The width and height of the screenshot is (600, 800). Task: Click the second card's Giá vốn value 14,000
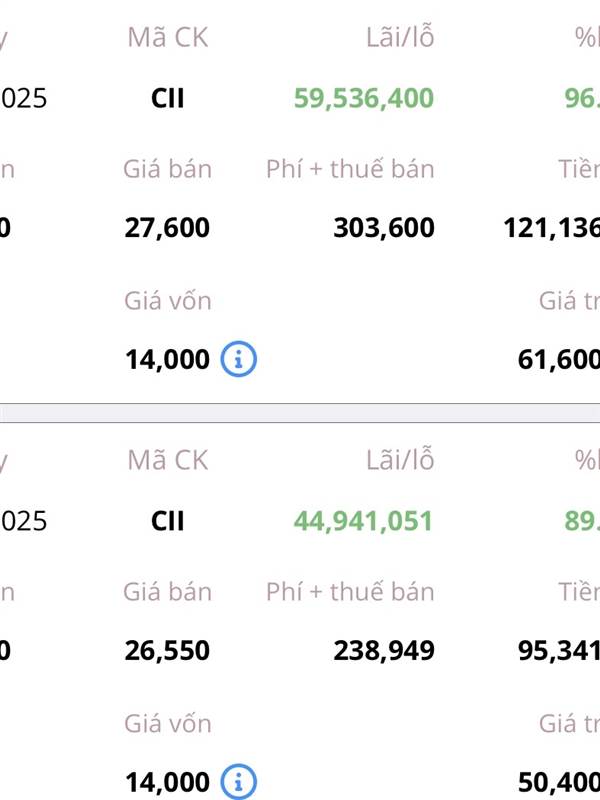(x=167, y=782)
